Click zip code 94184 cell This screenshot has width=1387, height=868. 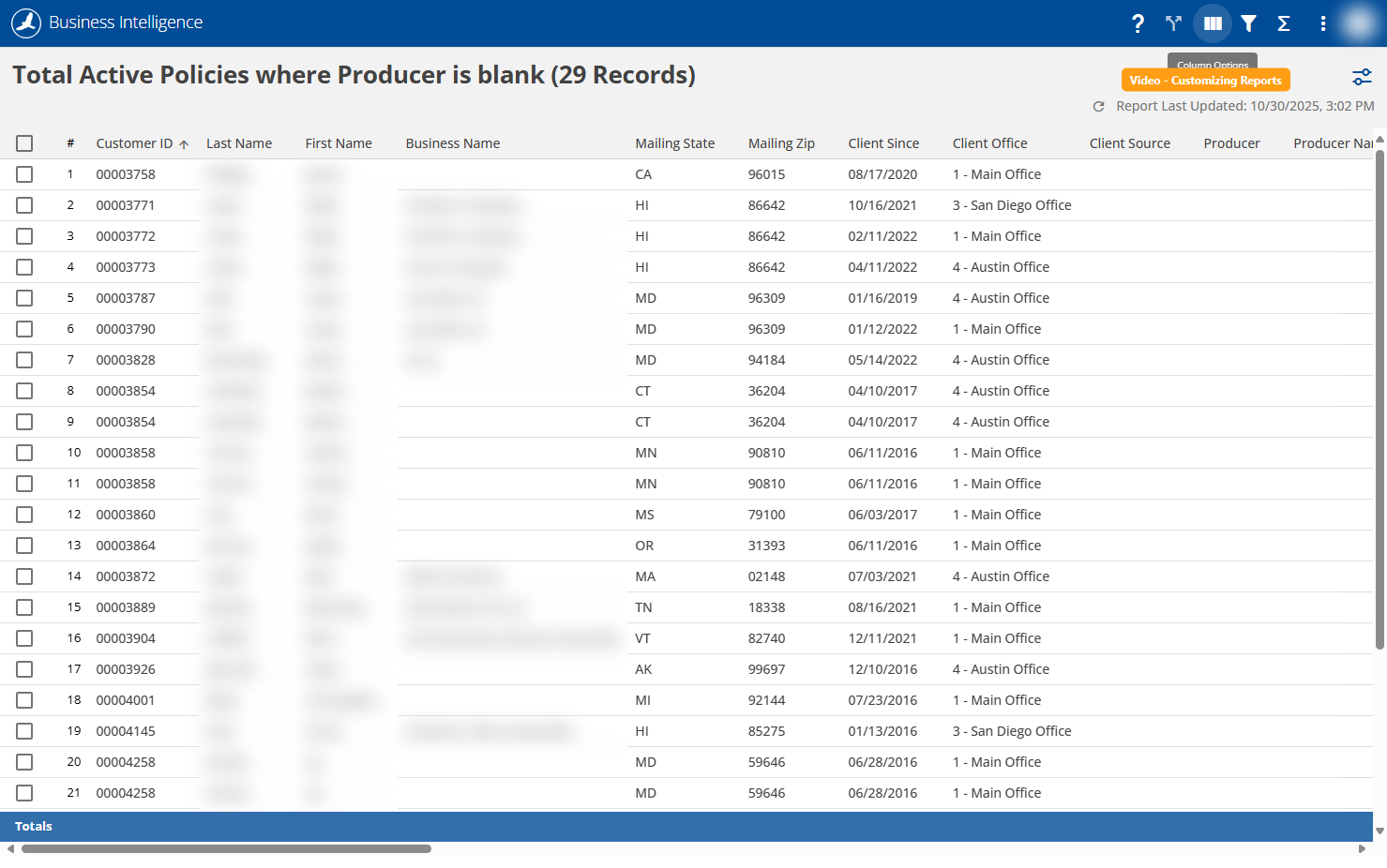(x=766, y=360)
